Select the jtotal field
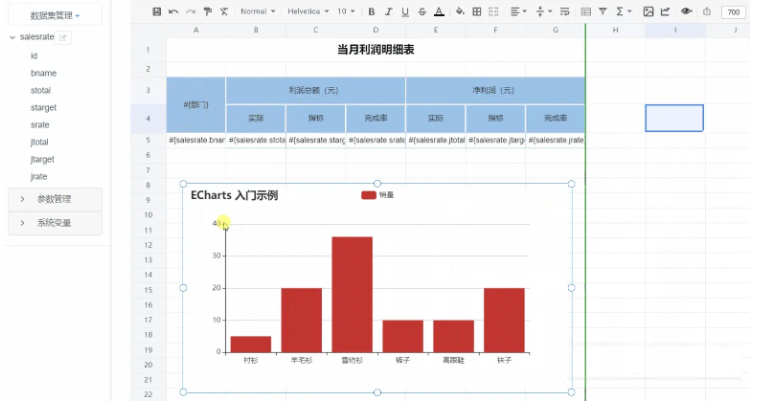The height and width of the screenshot is (402, 762). tap(39, 142)
